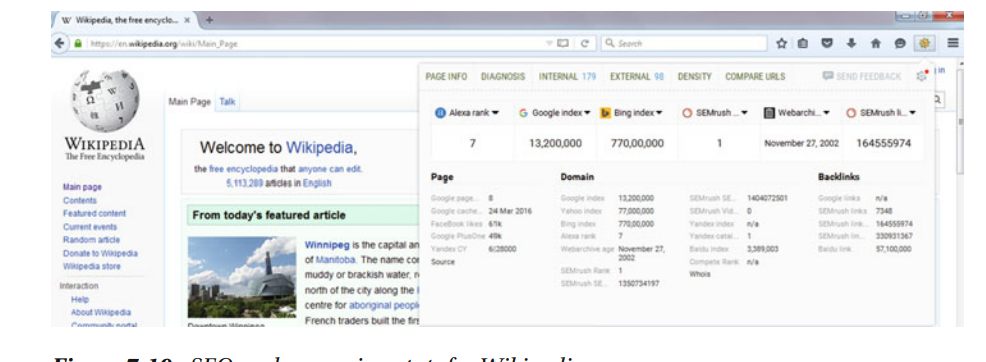Open a new tab with plus button
This screenshot has height=362, width=986.
pyautogui.click(x=209, y=20)
